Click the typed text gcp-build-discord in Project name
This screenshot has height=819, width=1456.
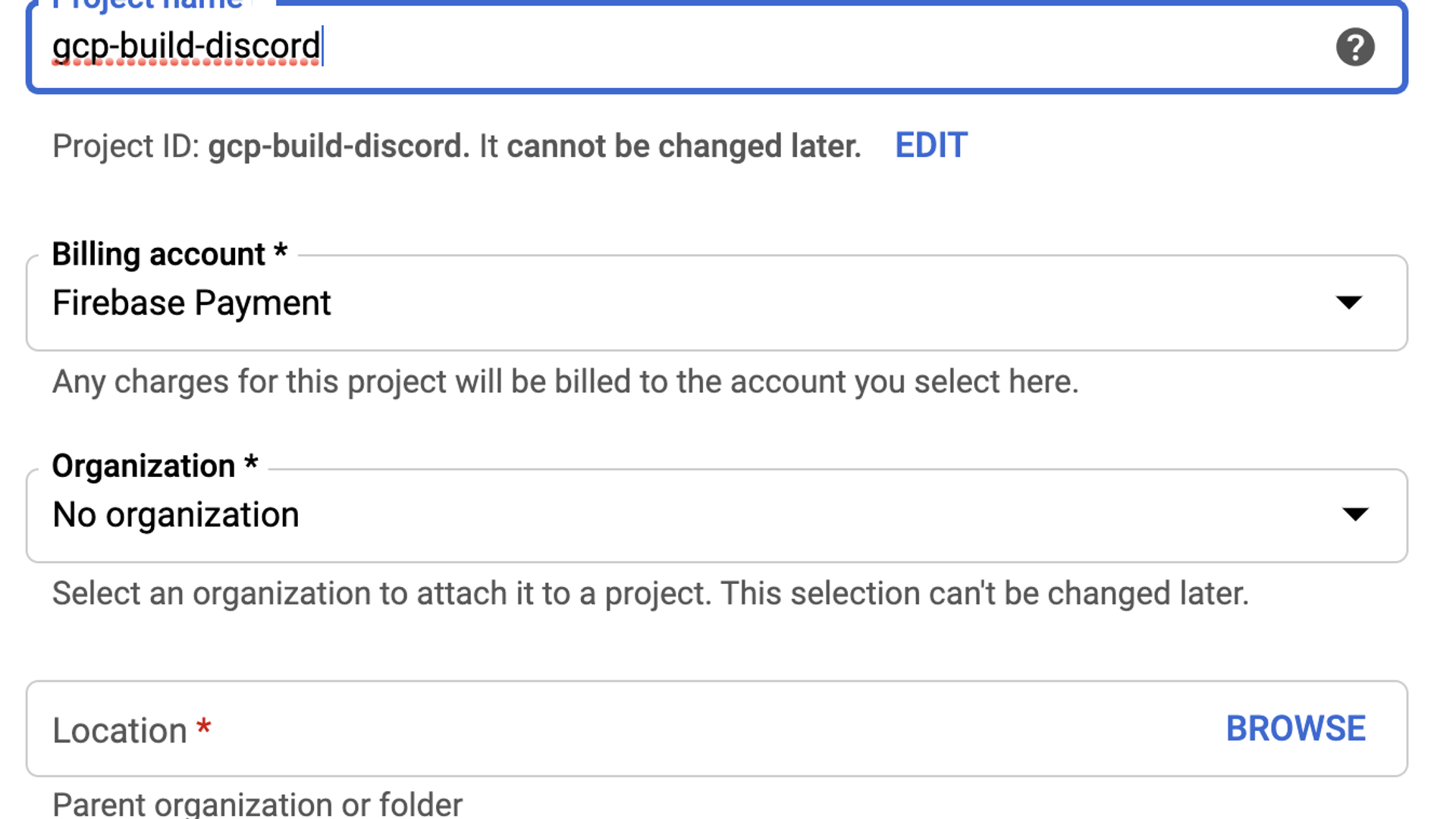point(186,46)
